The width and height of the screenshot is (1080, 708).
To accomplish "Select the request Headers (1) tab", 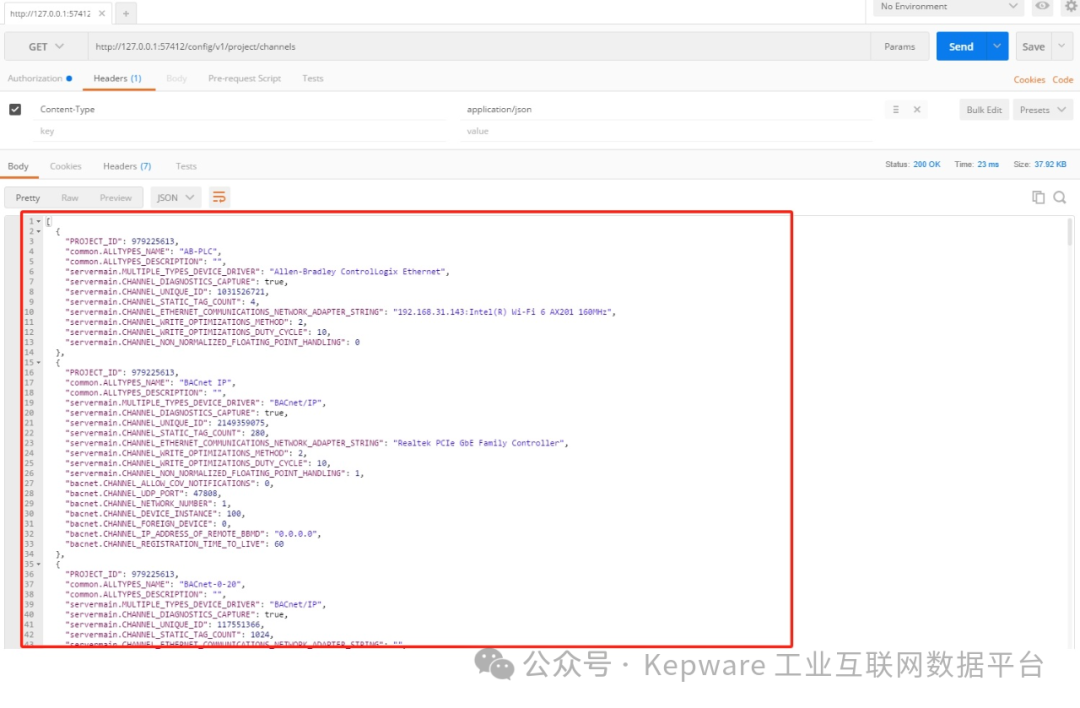I will (117, 79).
